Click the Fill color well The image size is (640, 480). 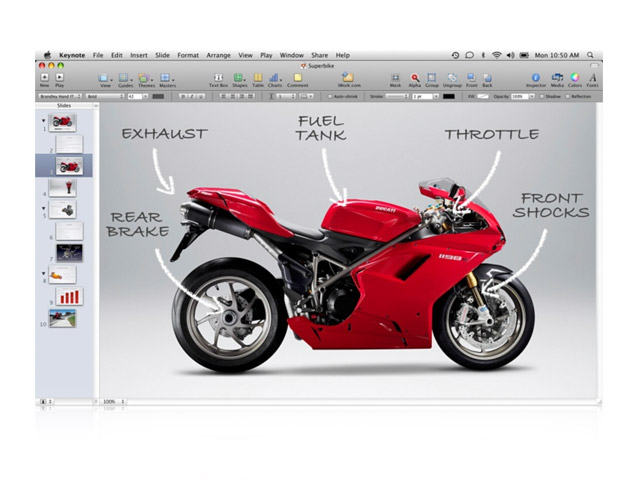483,96
